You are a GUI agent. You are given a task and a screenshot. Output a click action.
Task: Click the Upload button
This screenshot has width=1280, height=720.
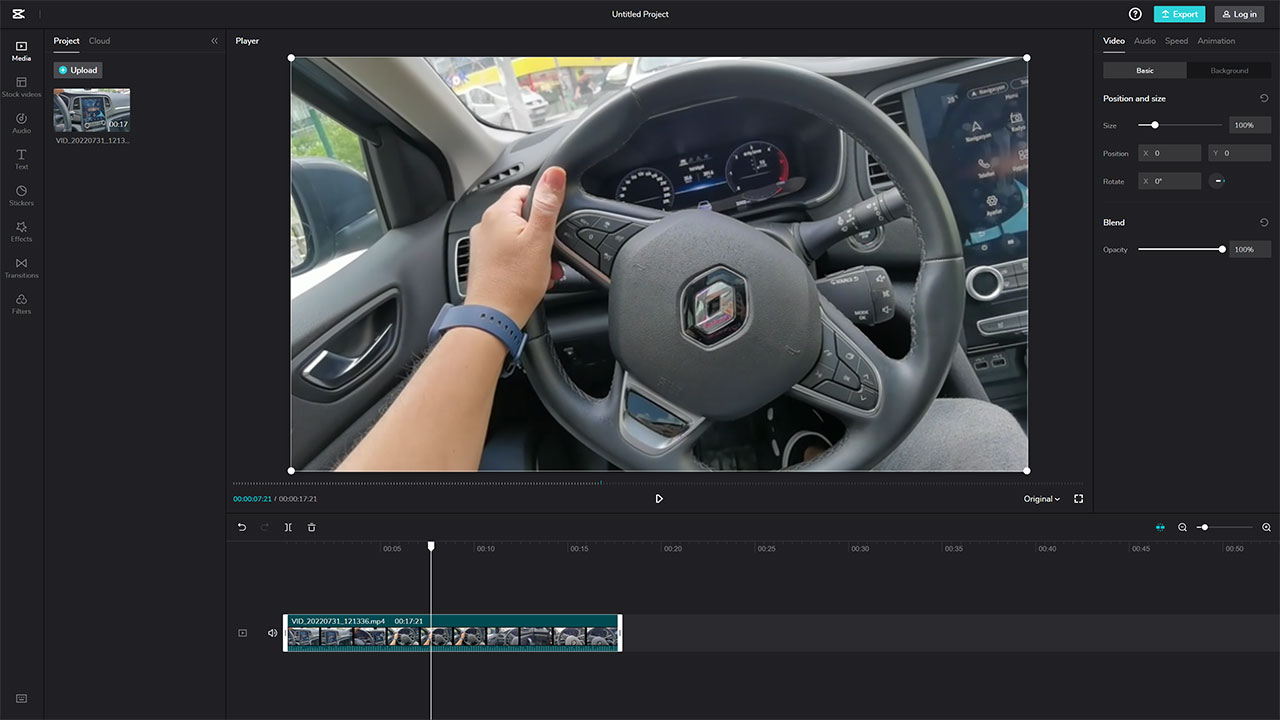tap(78, 70)
